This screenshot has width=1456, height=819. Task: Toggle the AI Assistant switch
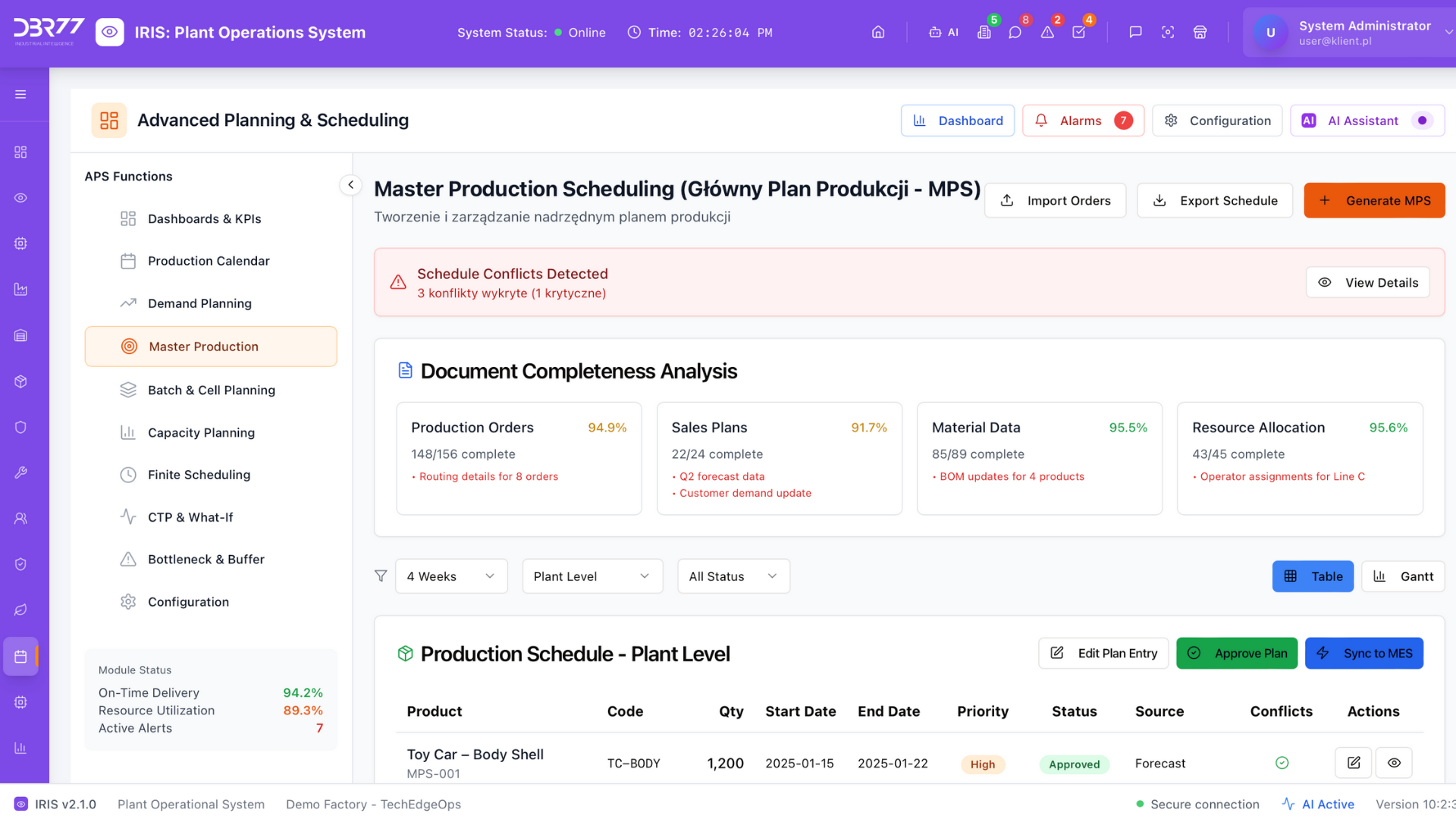coord(1422,121)
